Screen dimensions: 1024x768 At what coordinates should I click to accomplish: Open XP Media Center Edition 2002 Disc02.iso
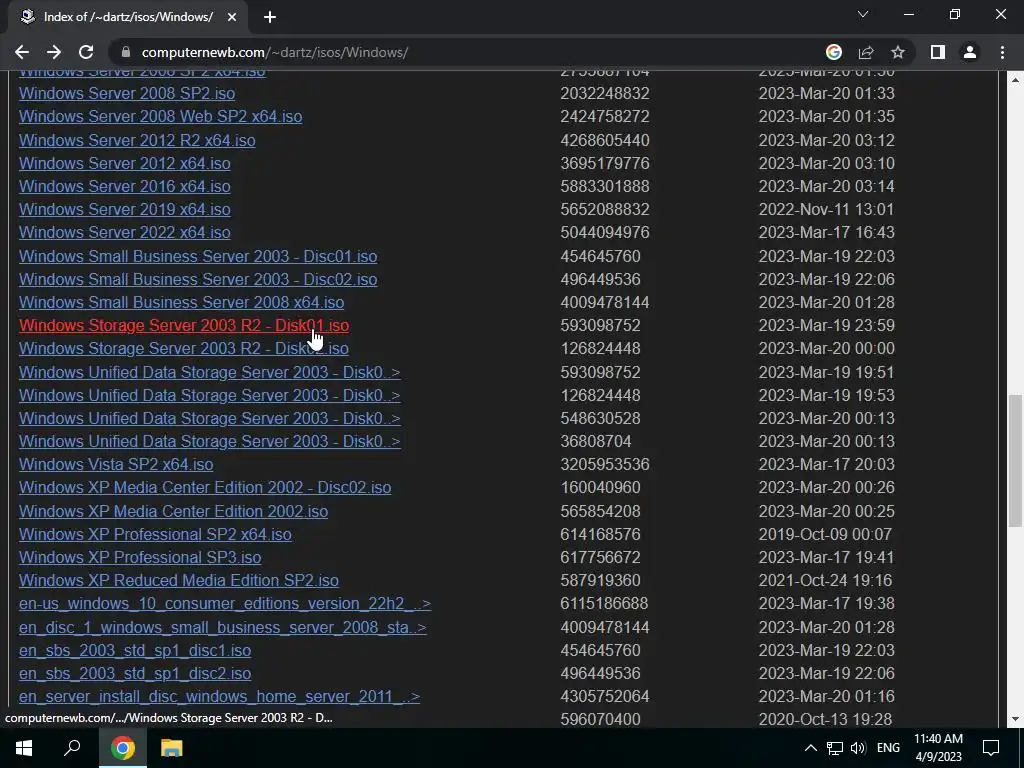coord(205,487)
